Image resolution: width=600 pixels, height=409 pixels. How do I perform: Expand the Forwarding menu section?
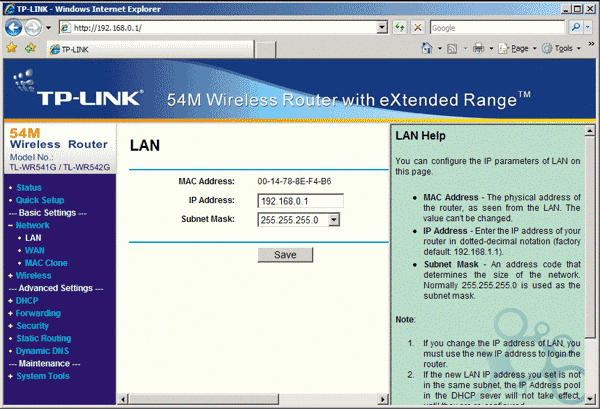[x=38, y=313]
